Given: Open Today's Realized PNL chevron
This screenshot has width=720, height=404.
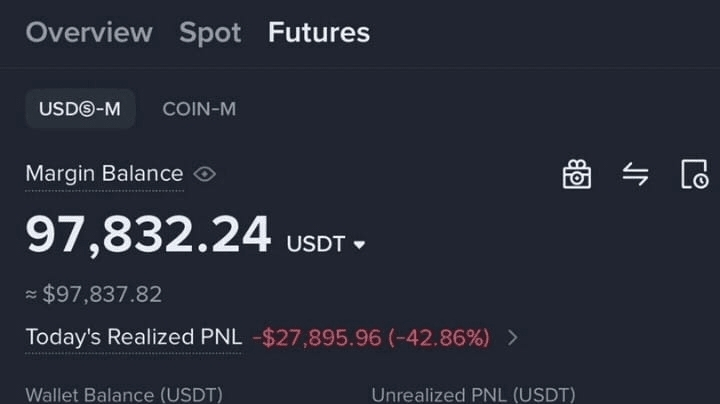Looking at the screenshot, I should click(x=513, y=338).
